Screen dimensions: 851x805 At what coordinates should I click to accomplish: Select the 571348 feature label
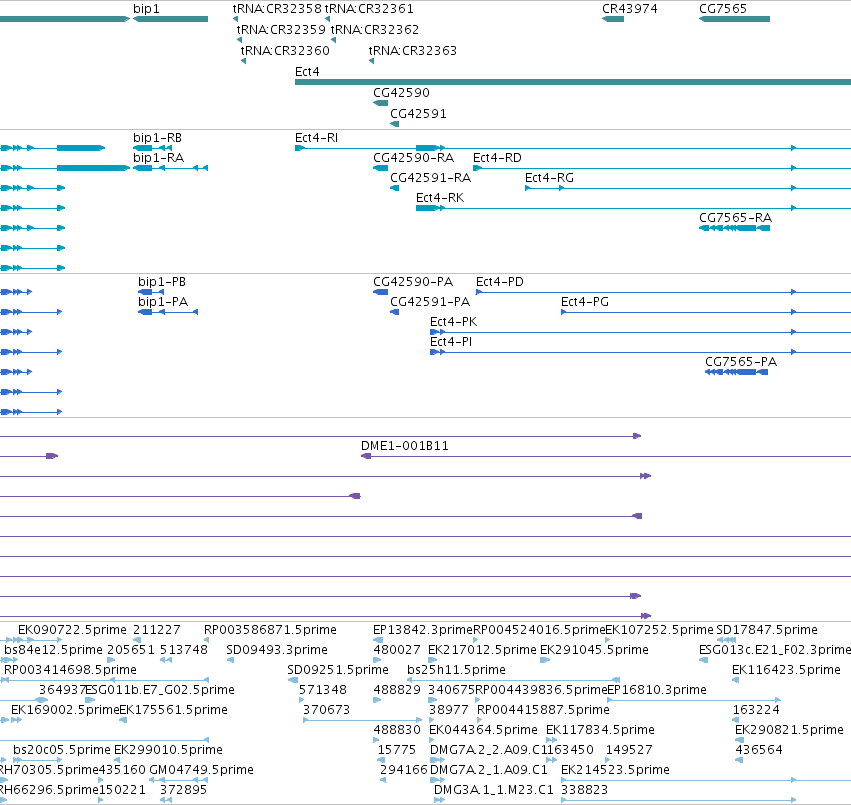pyautogui.click(x=323, y=690)
